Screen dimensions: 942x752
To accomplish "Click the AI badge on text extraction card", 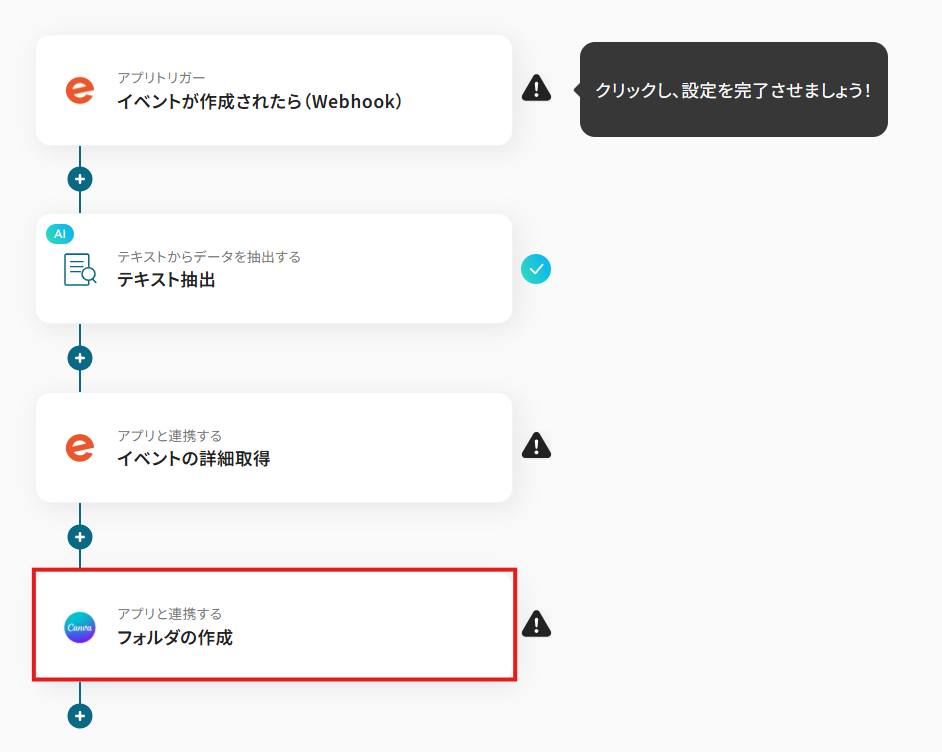I will [x=60, y=233].
